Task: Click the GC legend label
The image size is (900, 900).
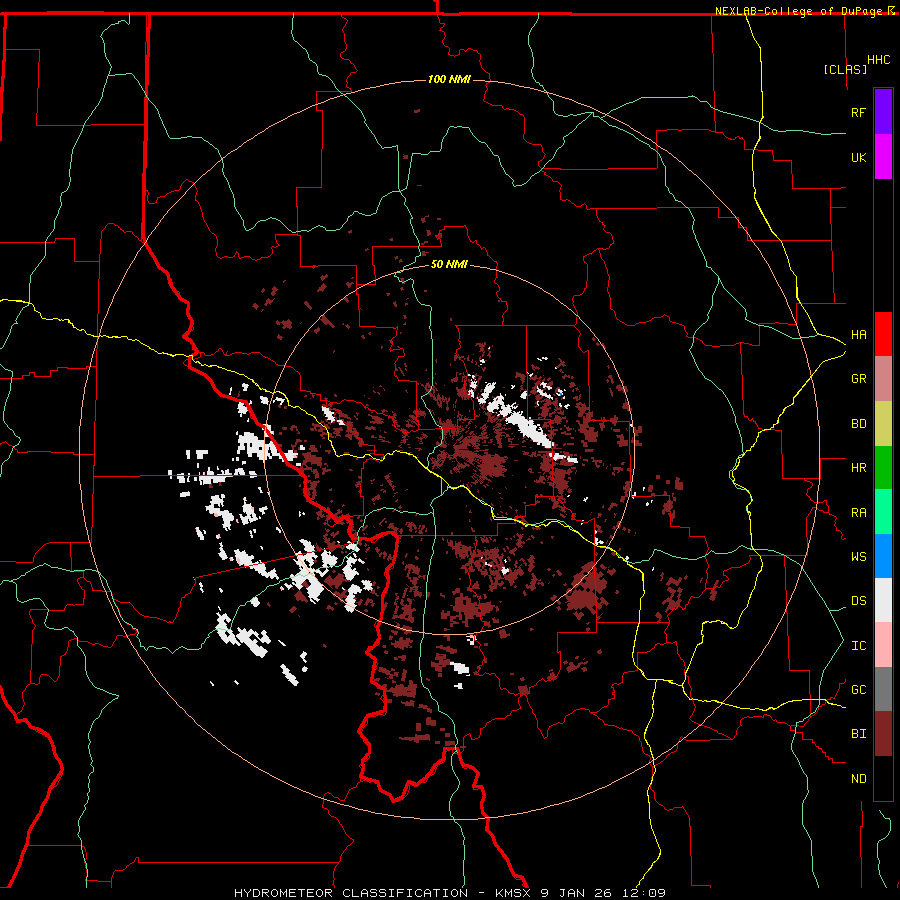Action: [x=858, y=690]
